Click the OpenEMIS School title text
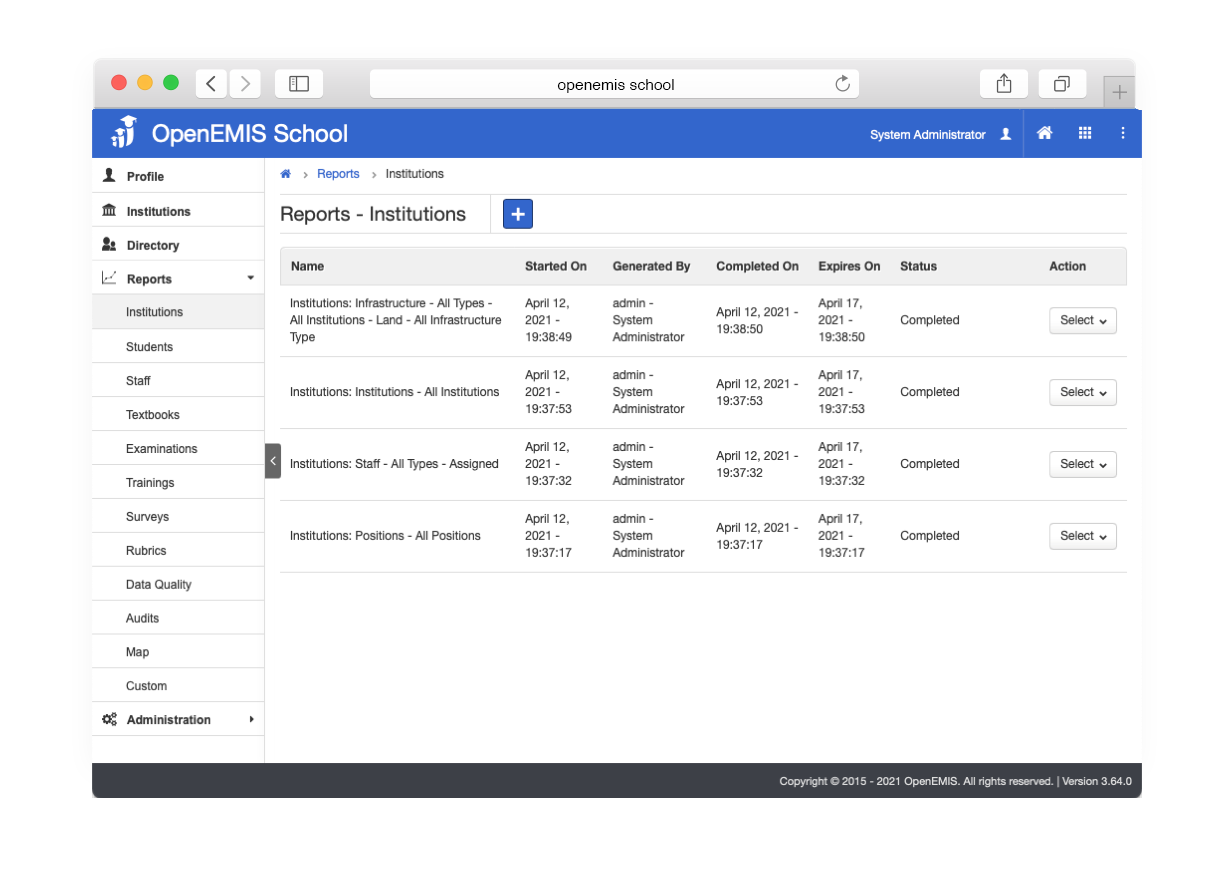Image resolution: width=1230 pixels, height=896 pixels. point(250,133)
